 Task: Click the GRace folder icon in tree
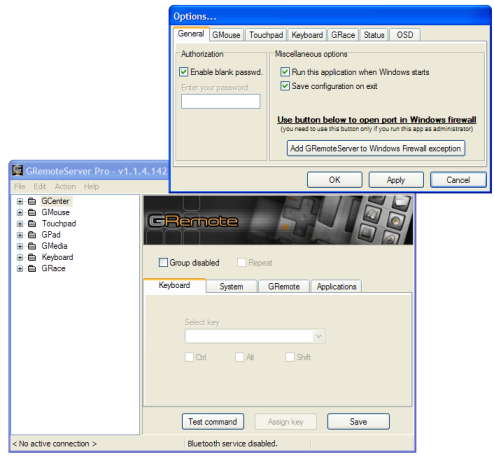point(32,268)
